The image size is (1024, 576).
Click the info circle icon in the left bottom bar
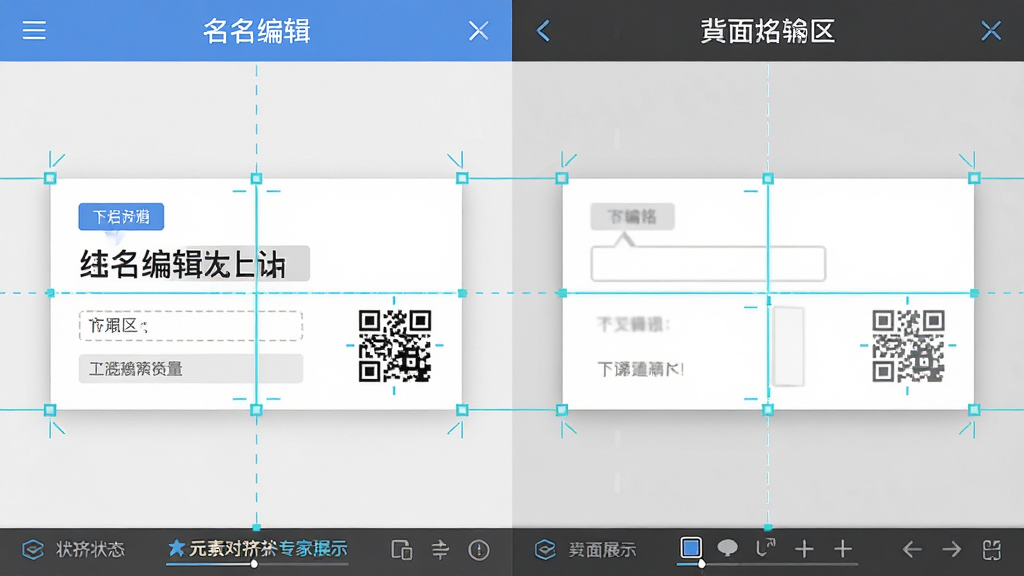coord(479,550)
